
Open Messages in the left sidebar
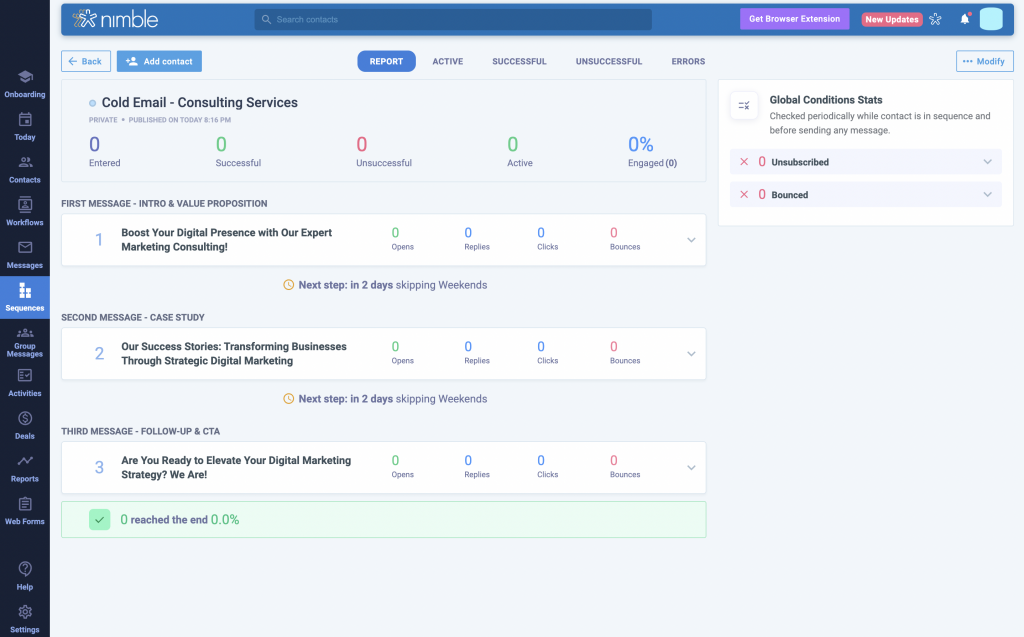click(24, 254)
